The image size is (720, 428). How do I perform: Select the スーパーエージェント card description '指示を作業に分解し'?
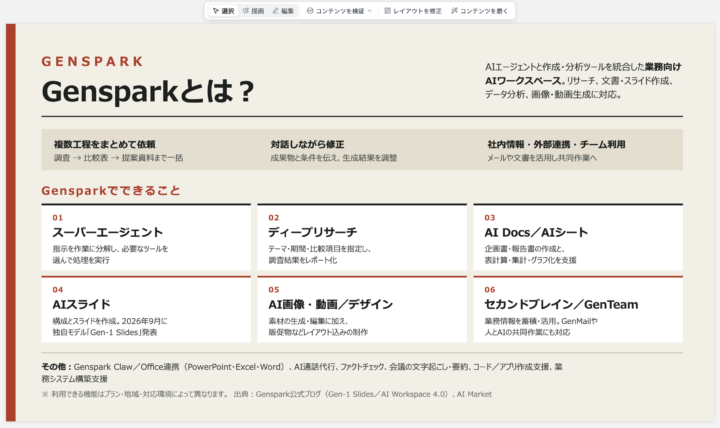[x=110, y=254]
